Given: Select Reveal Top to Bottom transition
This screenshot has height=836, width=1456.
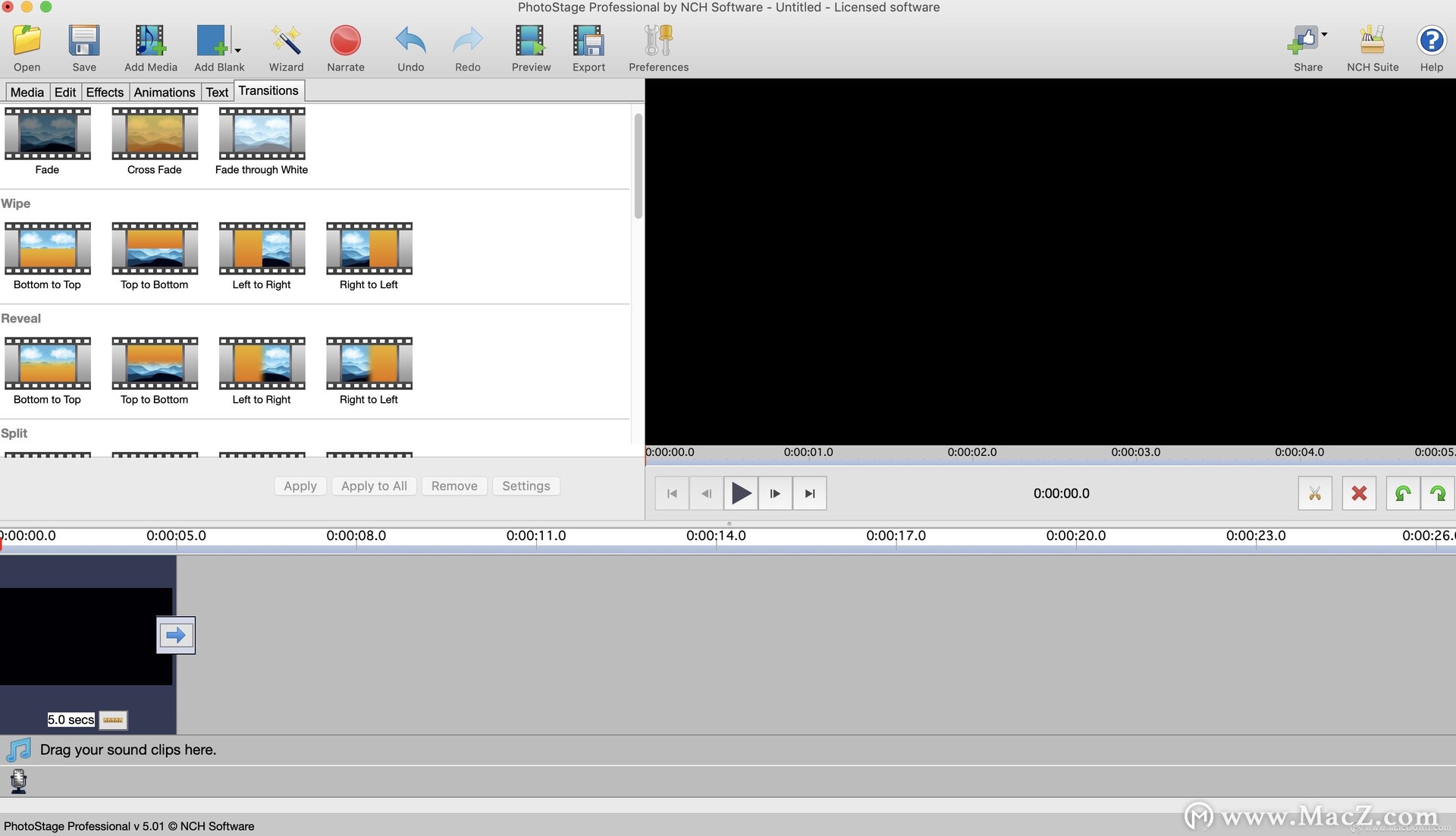Looking at the screenshot, I should pyautogui.click(x=155, y=363).
